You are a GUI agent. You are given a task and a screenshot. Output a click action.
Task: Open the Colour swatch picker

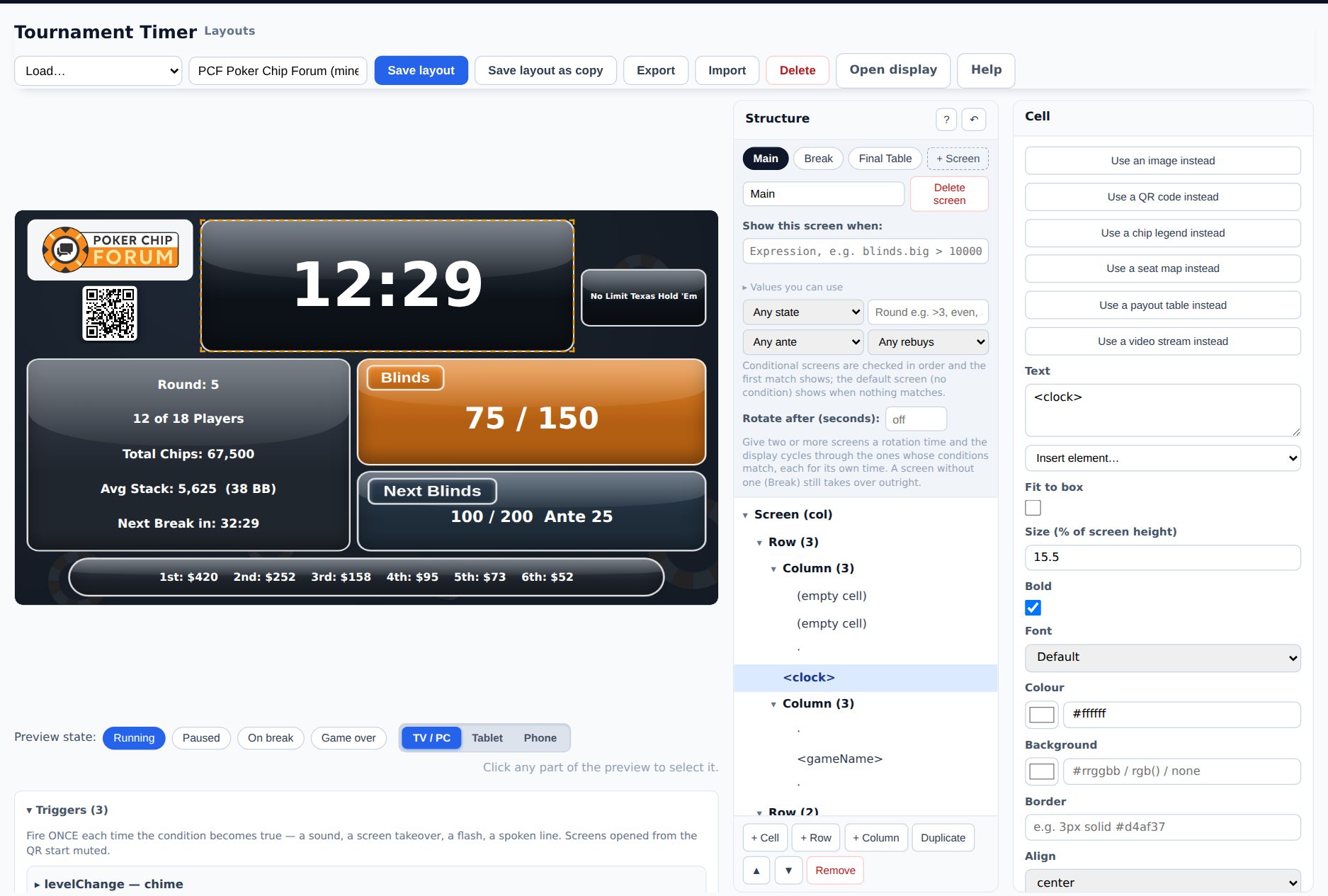point(1042,715)
